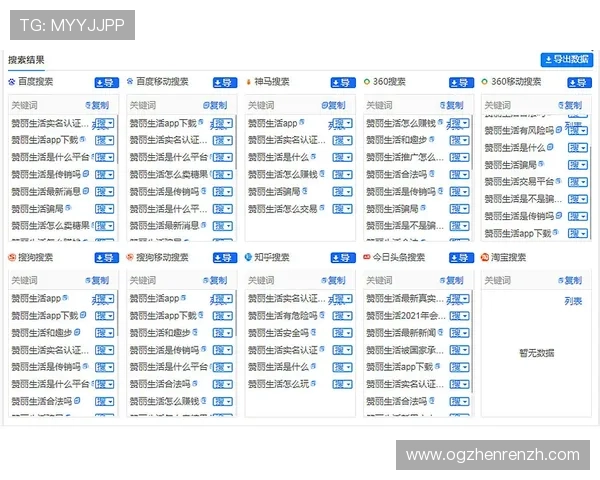Copy keywords in the 360搜索 panel via 复制
Image resolution: width=600 pixels, height=480 pixels.
[x=452, y=105]
